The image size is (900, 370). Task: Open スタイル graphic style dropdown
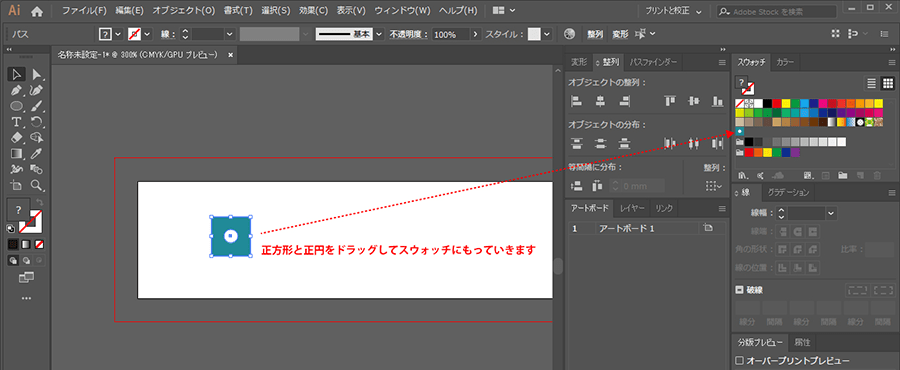point(546,34)
